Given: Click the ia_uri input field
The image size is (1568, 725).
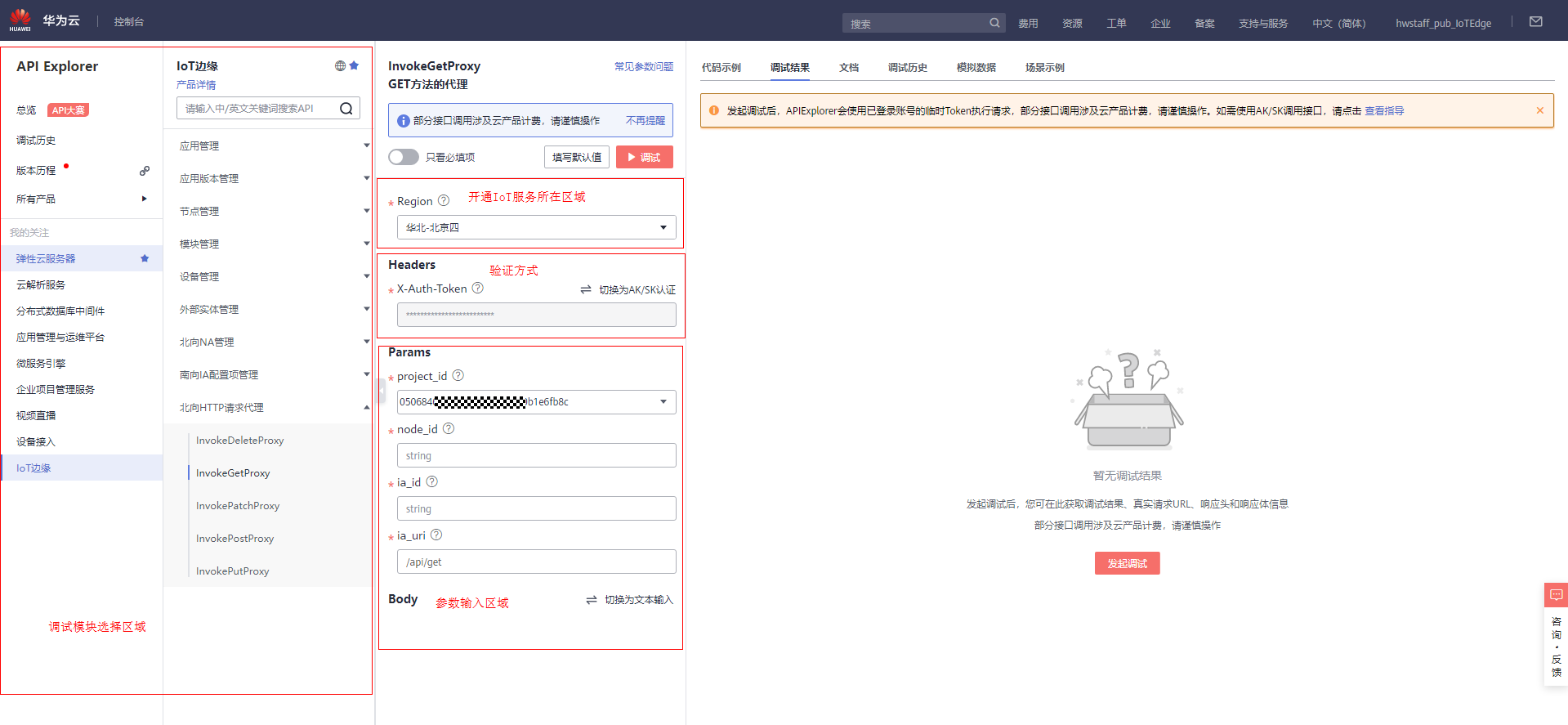Looking at the screenshot, I should click(x=536, y=562).
